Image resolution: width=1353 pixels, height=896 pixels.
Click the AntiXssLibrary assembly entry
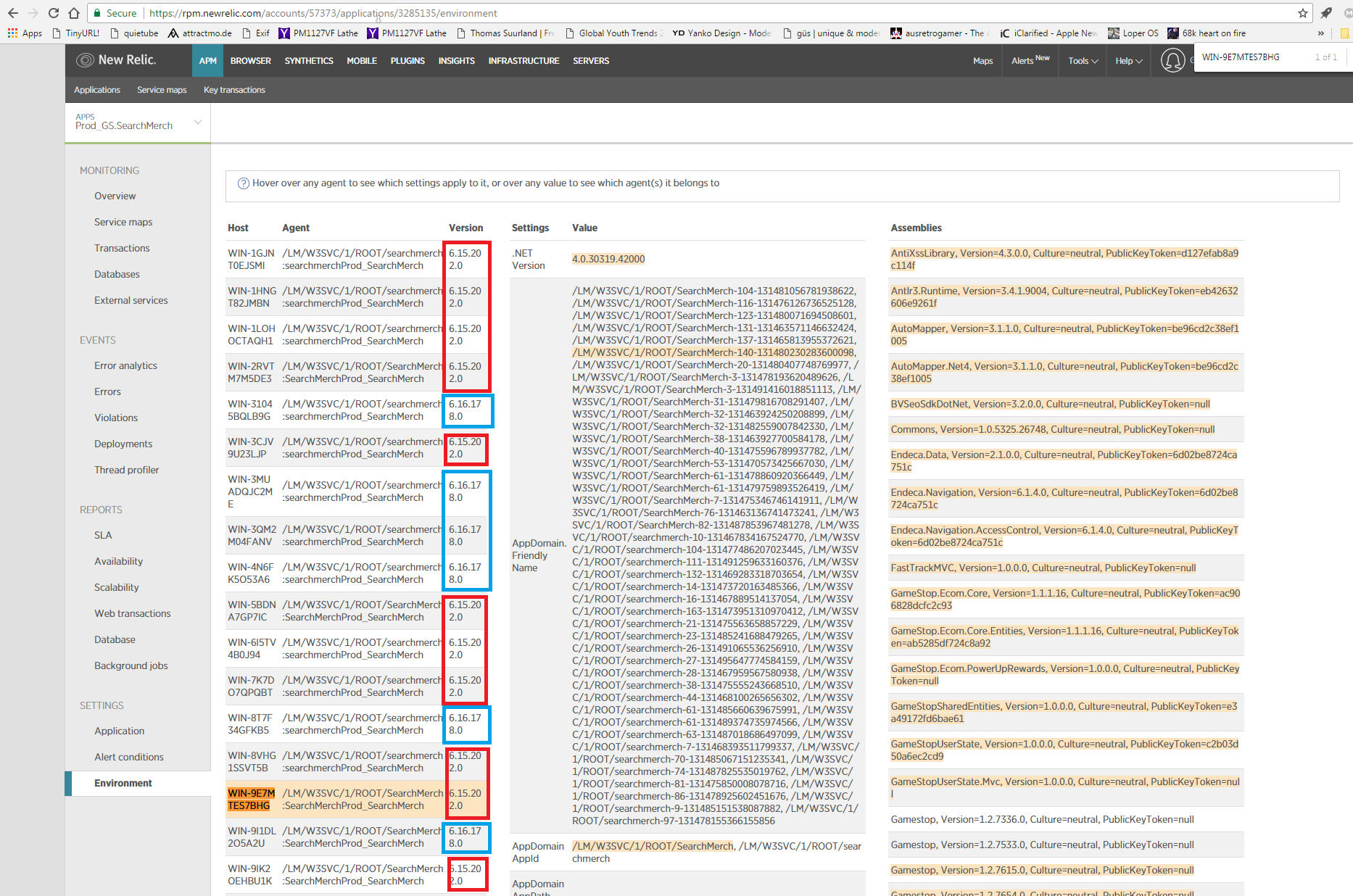(x=1064, y=260)
